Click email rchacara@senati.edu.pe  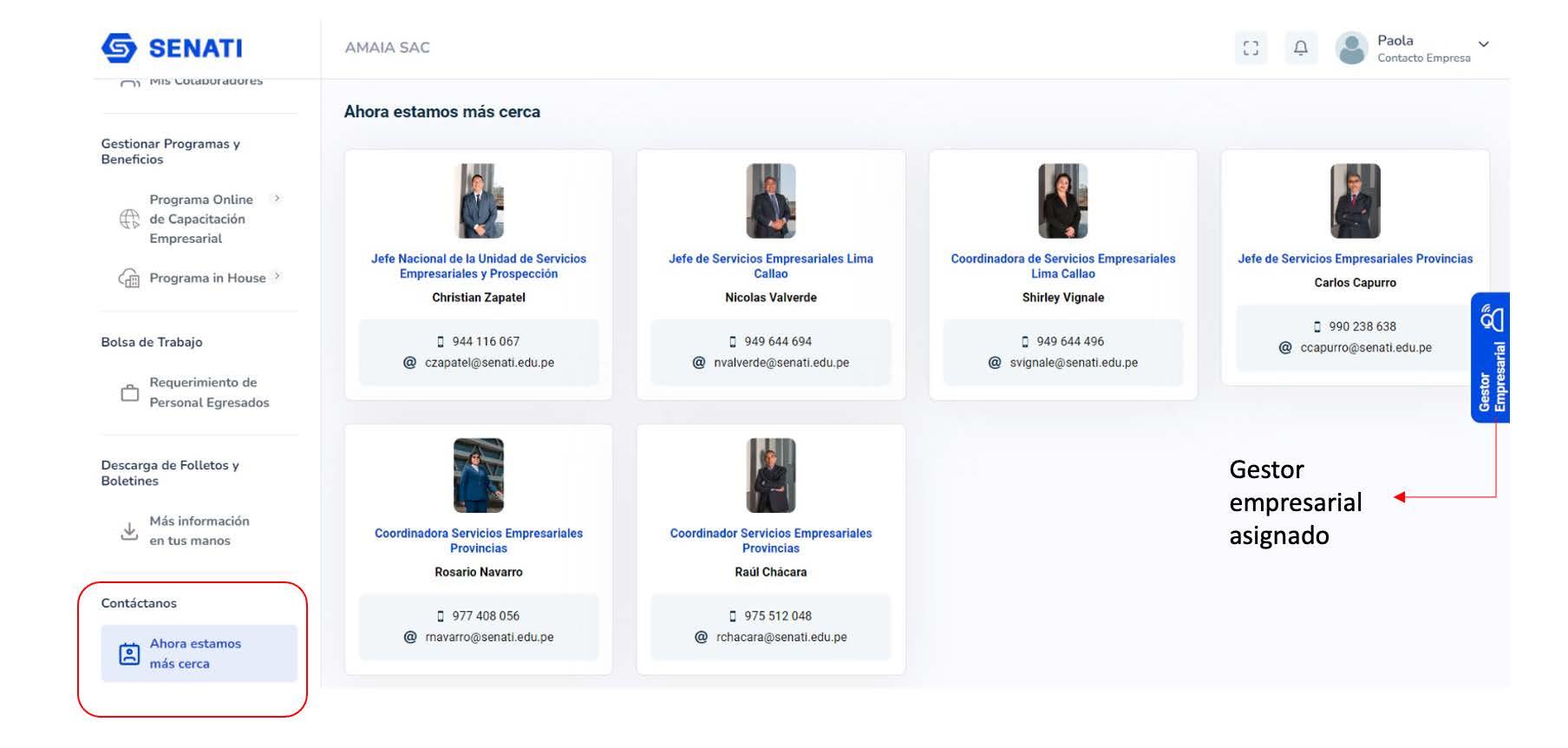[x=781, y=637]
